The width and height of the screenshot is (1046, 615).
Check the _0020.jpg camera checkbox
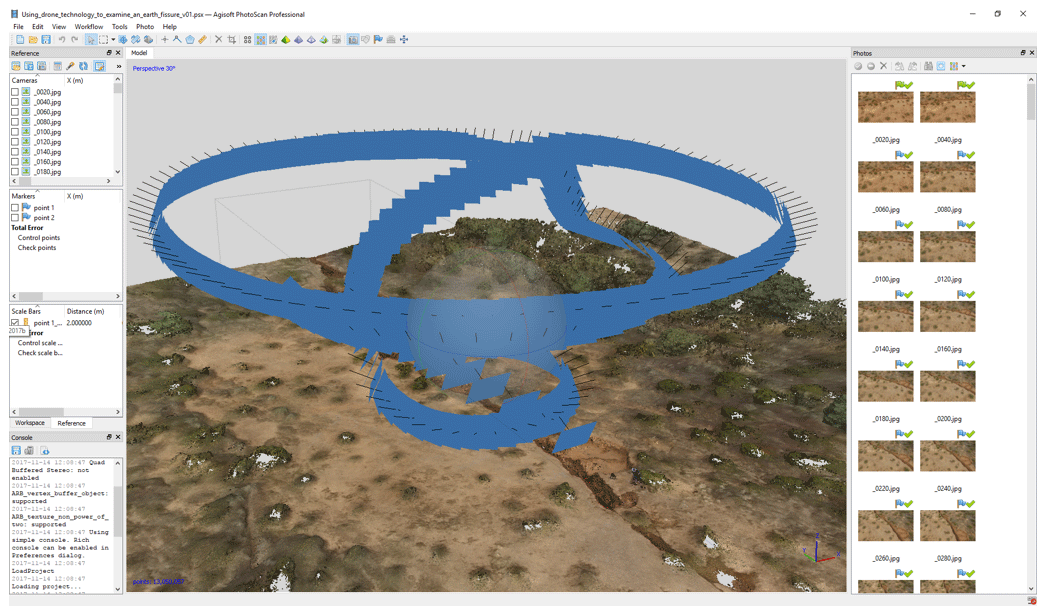15,92
